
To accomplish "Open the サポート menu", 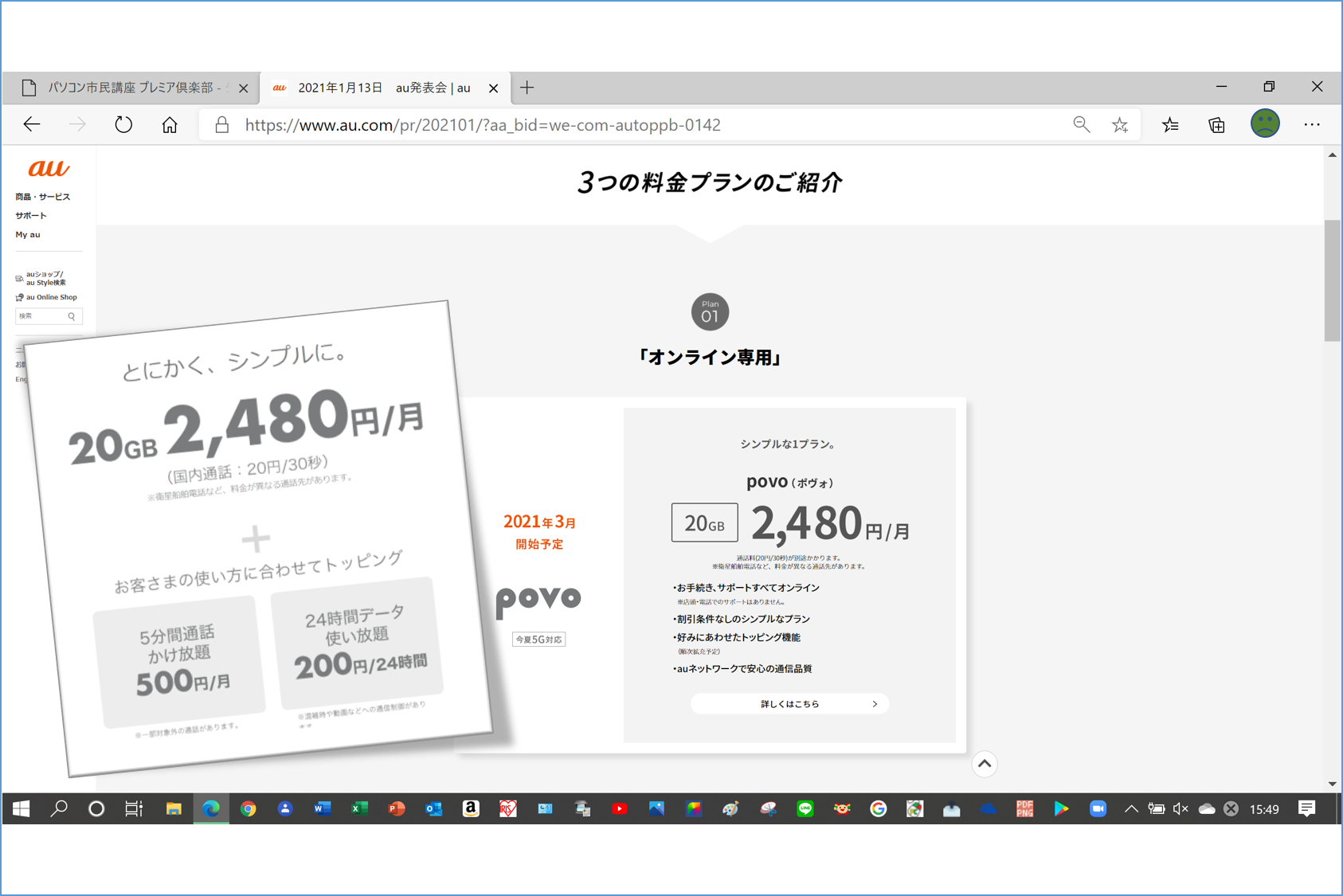I will 31,216.
